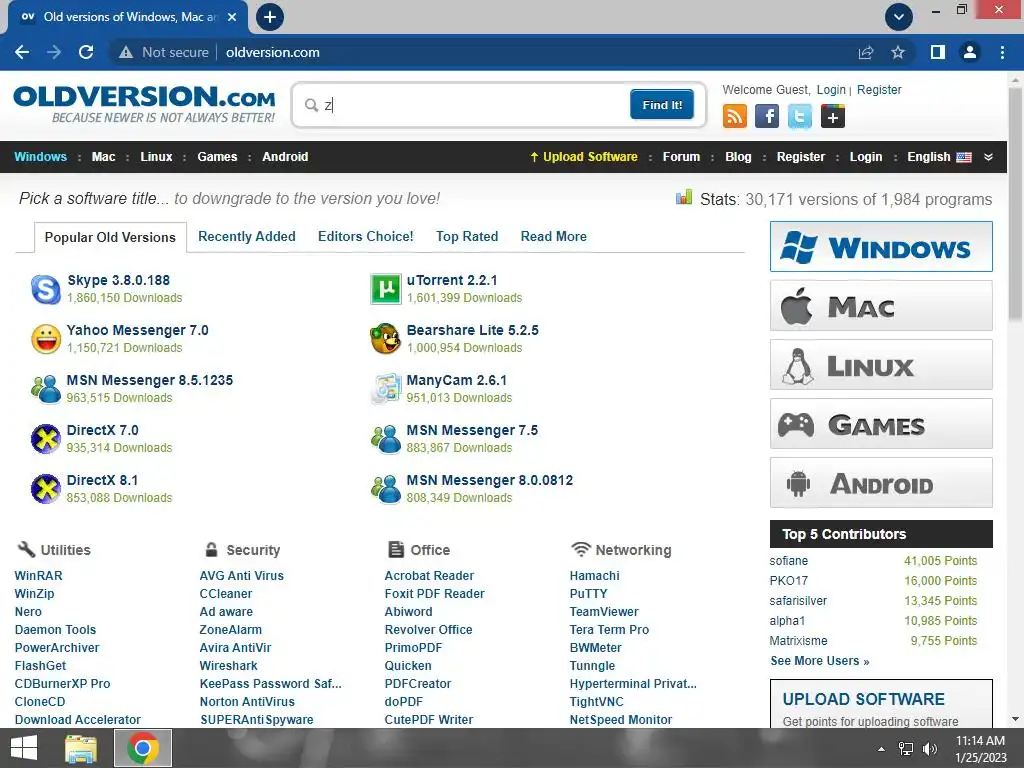Open Chrome three-dot menu
This screenshot has width=1024, height=768.
1002,52
